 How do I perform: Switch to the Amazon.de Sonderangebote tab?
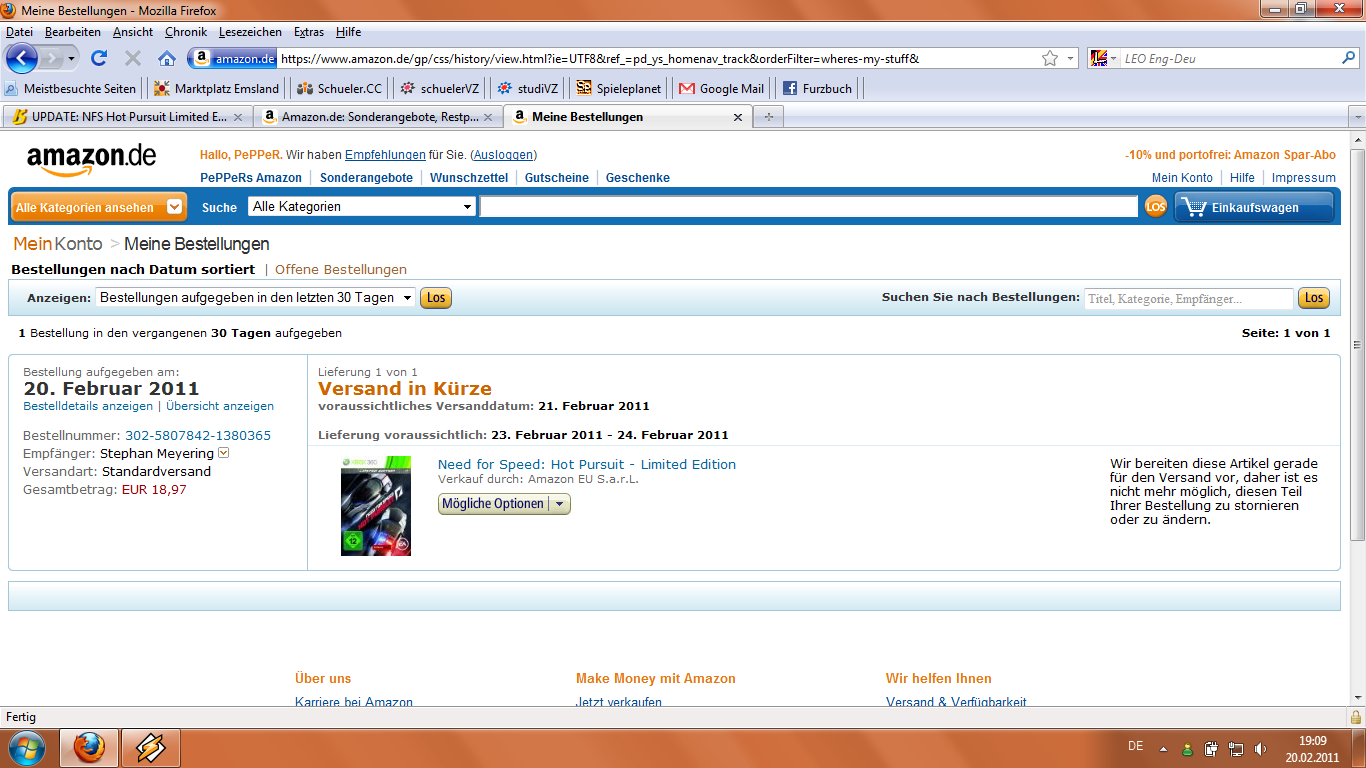point(377,117)
